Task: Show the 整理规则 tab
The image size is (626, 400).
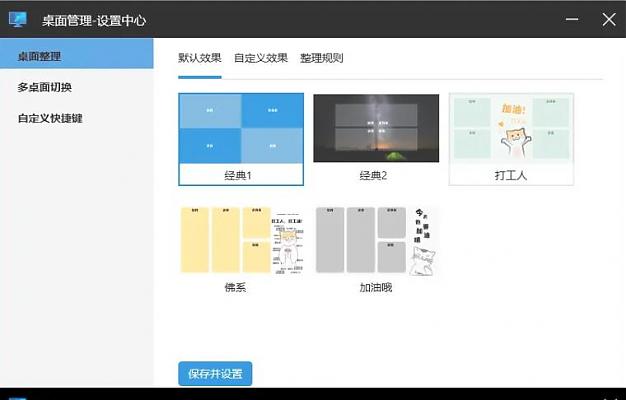Action: [x=321, y=58]
